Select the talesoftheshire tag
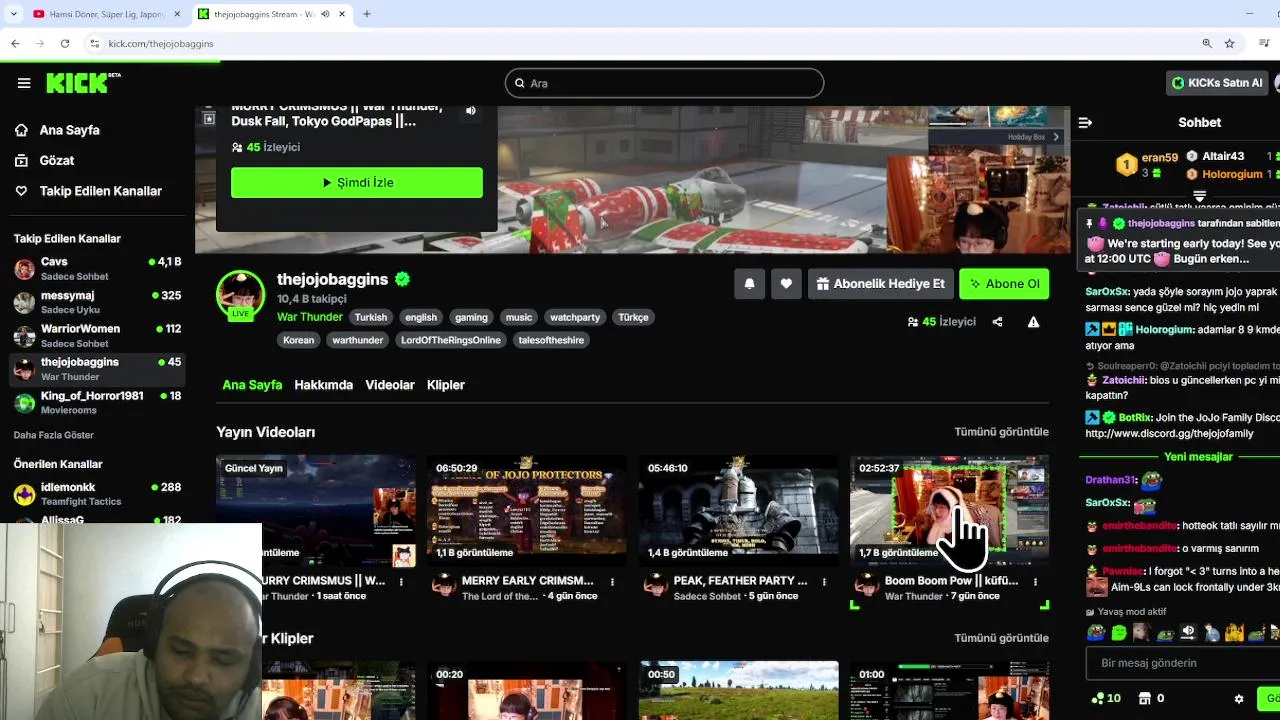Screen dimensions: 1280x720 pos(551,340)
